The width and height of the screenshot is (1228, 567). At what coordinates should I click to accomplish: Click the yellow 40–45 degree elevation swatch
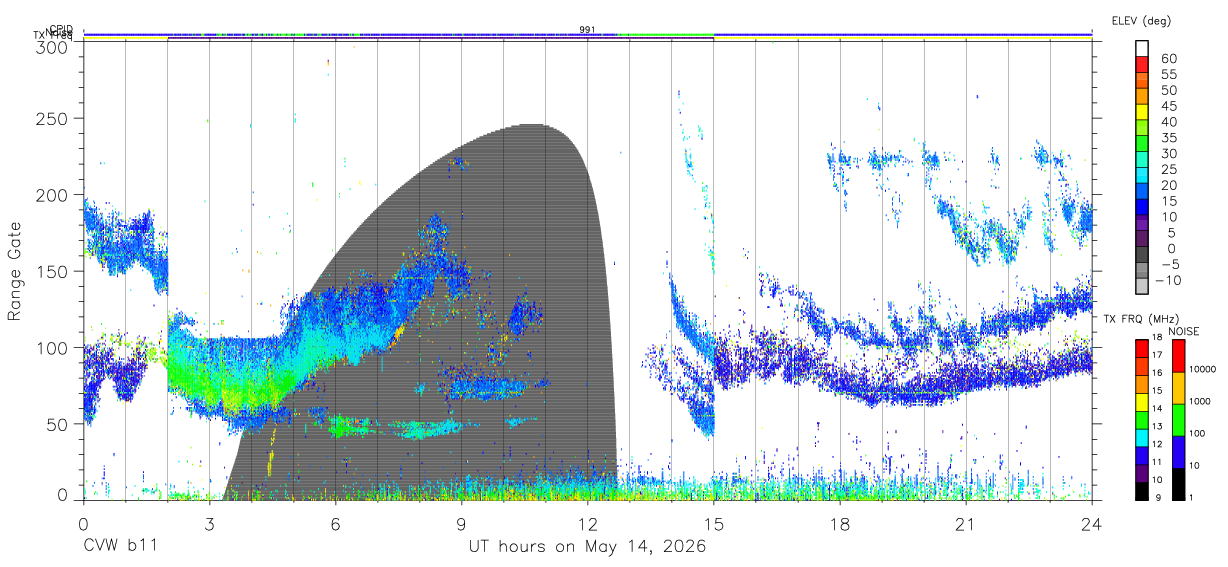tap(1142, 112)
